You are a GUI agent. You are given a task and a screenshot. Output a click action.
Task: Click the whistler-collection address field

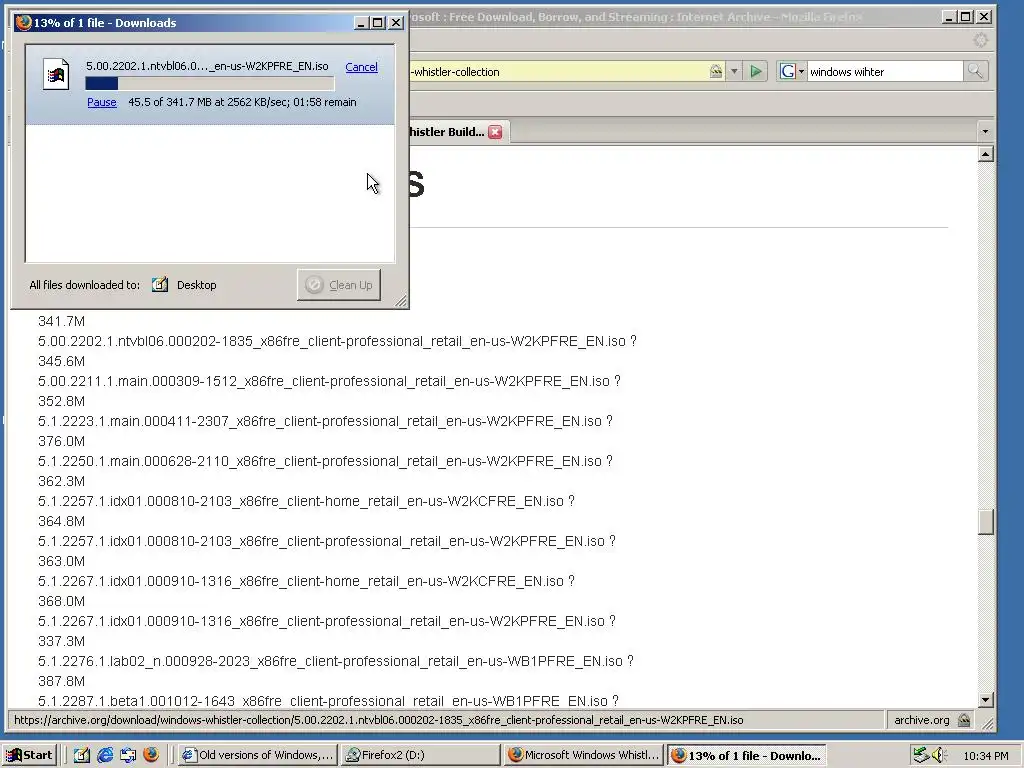559,71
